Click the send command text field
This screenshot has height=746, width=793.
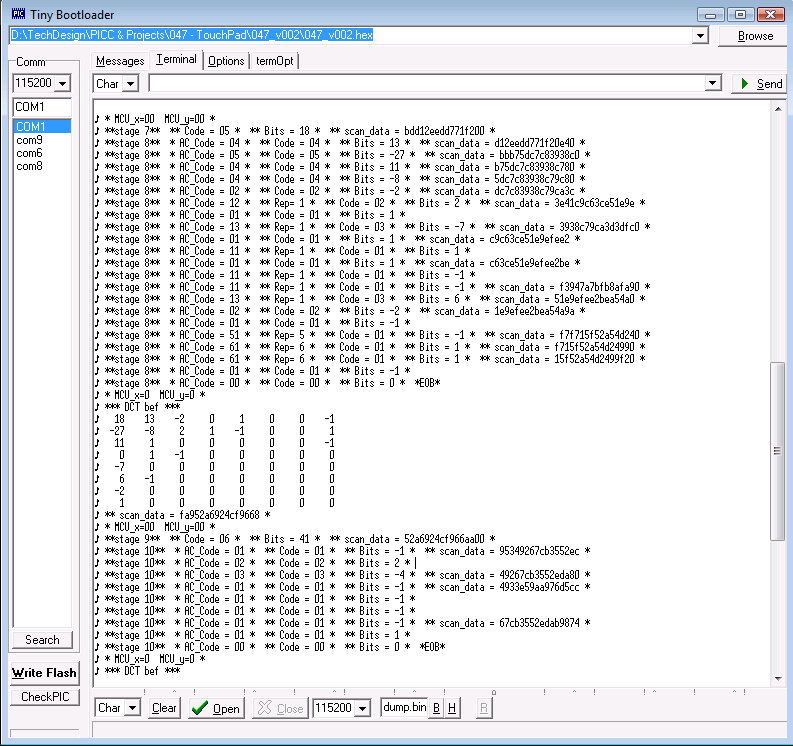[427, 83]
